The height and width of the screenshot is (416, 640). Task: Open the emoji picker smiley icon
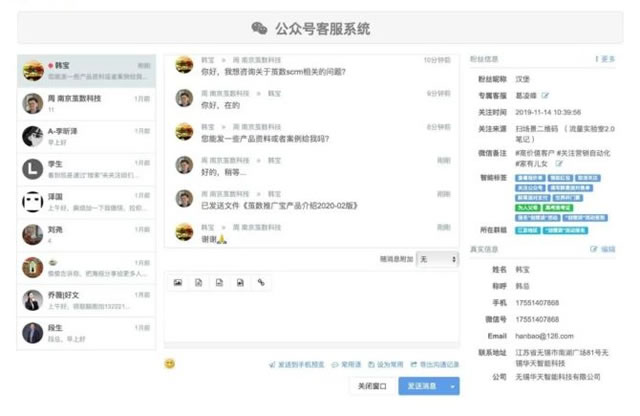170,363
